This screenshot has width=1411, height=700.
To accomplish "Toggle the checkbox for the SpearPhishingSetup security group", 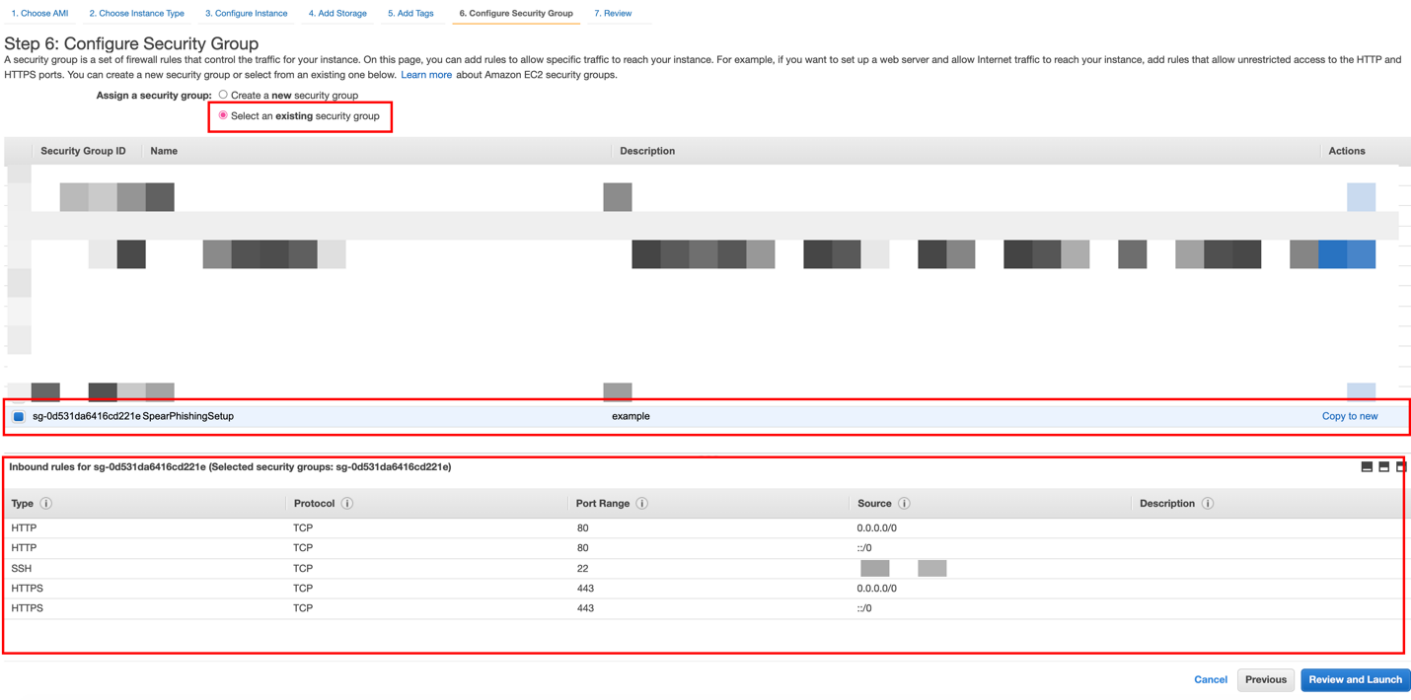I will coord(19,417).
